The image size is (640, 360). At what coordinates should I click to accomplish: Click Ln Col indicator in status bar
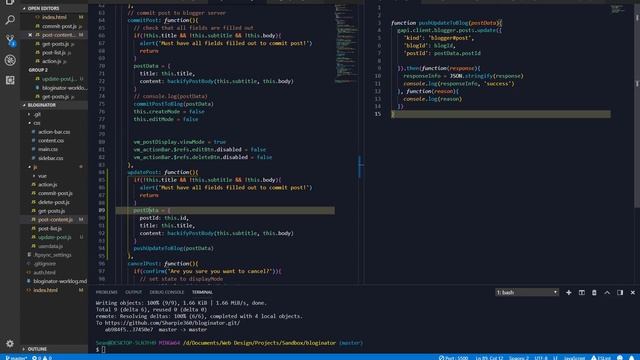[489, 358]
